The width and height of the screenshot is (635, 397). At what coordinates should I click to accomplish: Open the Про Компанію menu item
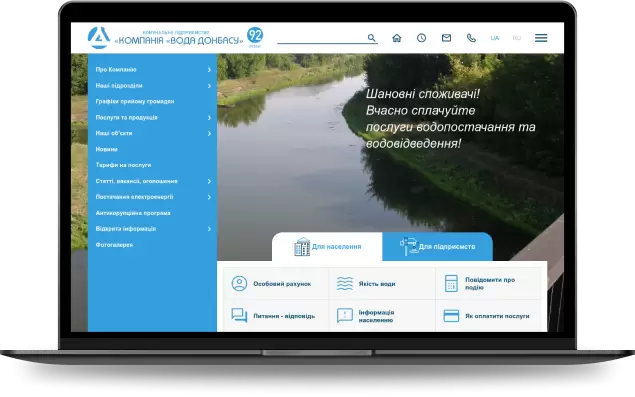pyautogui.click(x=116, y=69)
